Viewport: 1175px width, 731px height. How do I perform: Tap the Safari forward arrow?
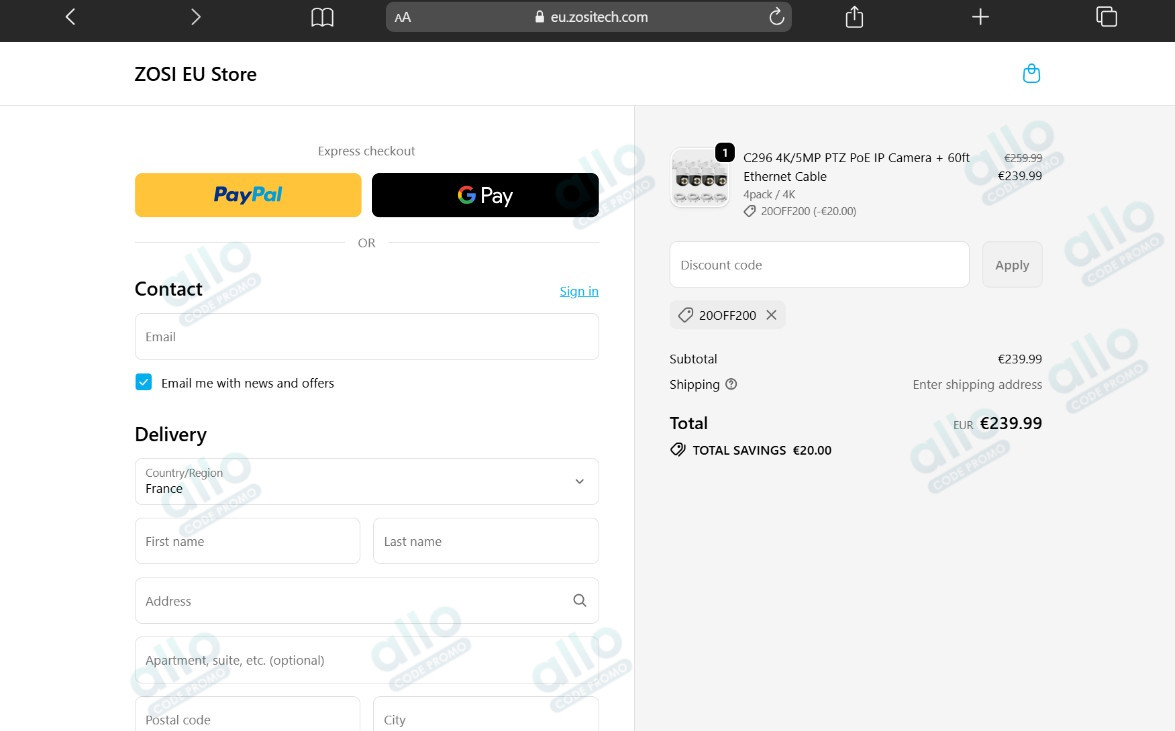pyautogui.click(x=196, y=17)
